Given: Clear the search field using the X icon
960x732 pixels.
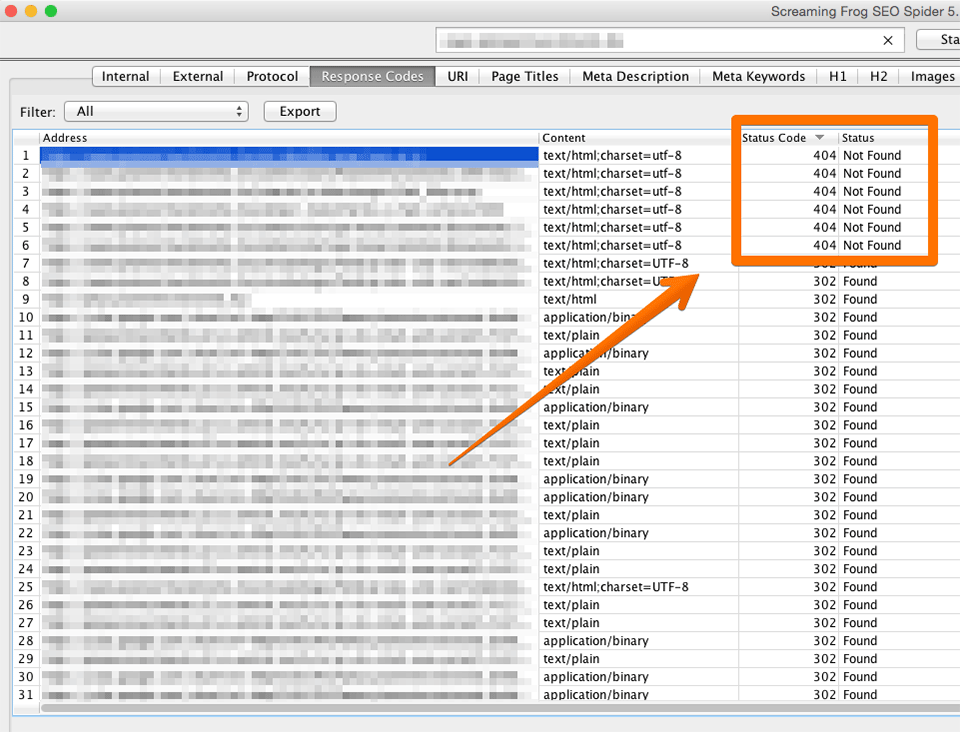Looking at the screenshot, I should click(887, 40).
